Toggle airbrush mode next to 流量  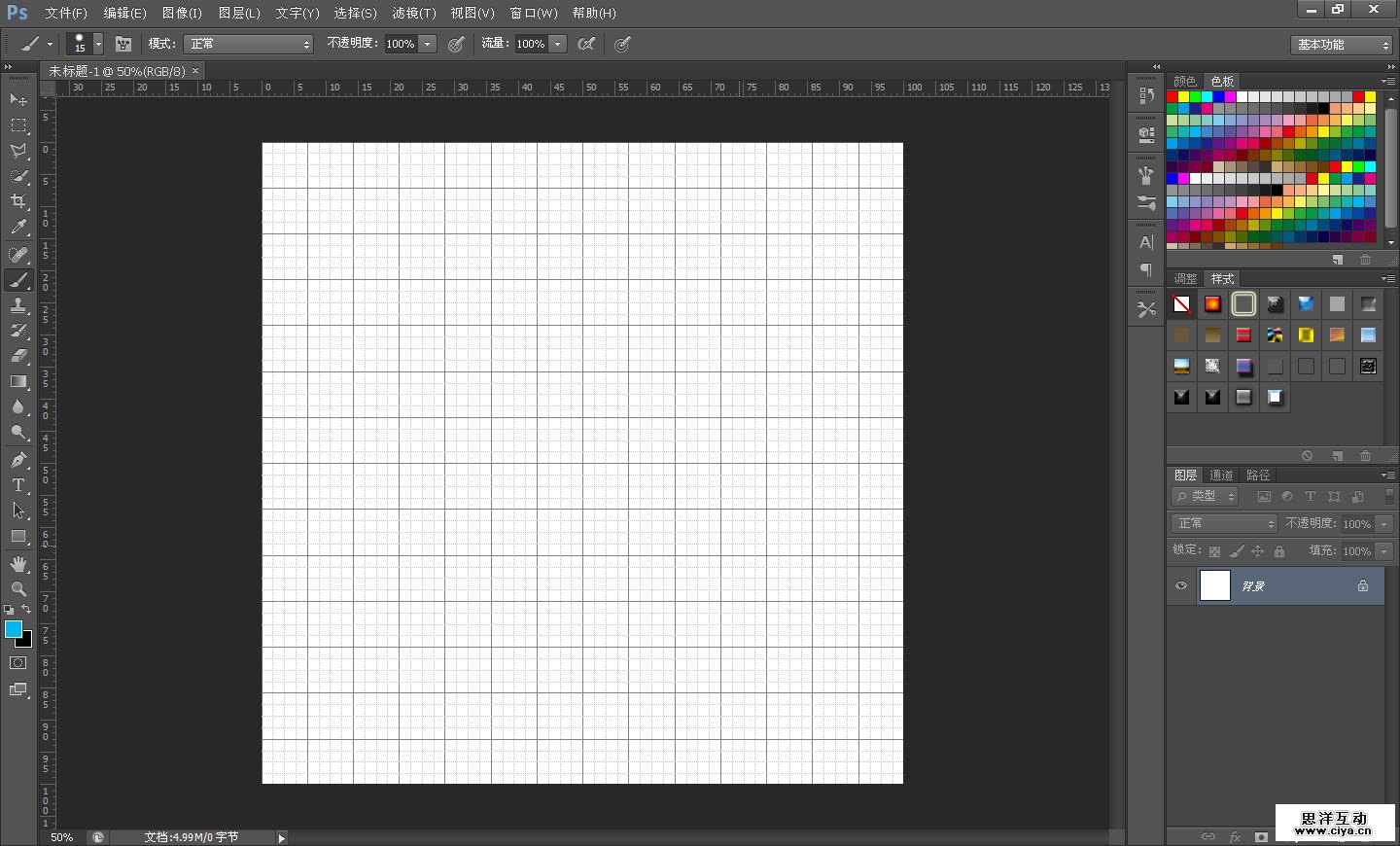pos(586,44)
